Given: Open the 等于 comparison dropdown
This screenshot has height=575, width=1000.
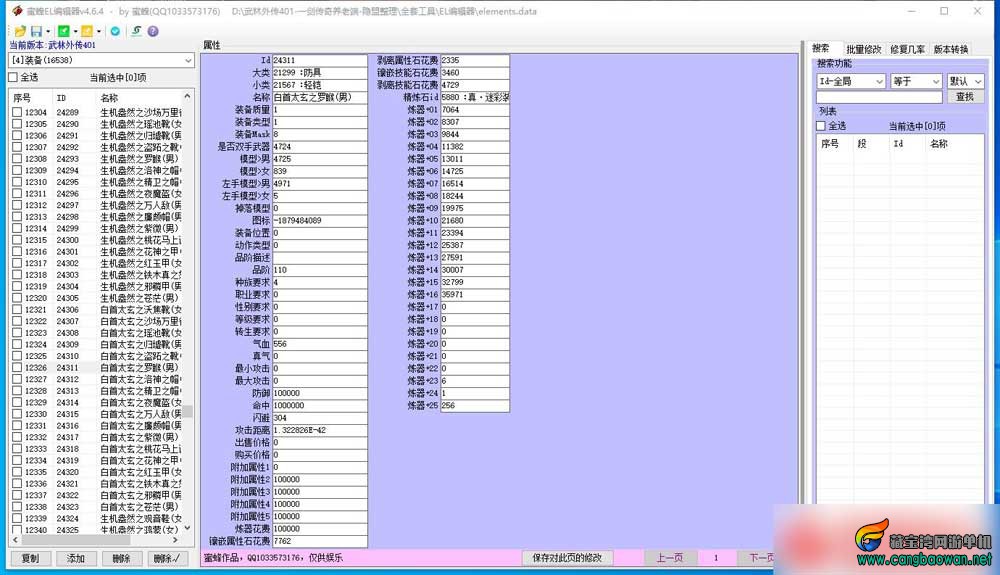Looking at the screenshot, I should (x=936, y=81).
